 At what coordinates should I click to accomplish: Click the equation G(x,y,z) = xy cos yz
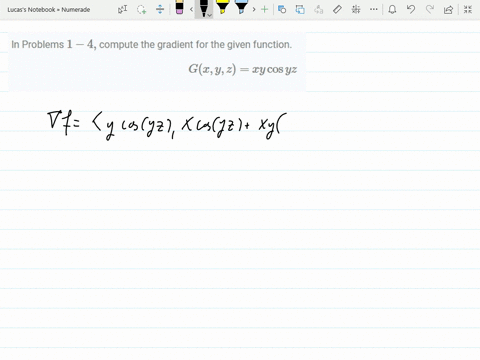point(243,69)
